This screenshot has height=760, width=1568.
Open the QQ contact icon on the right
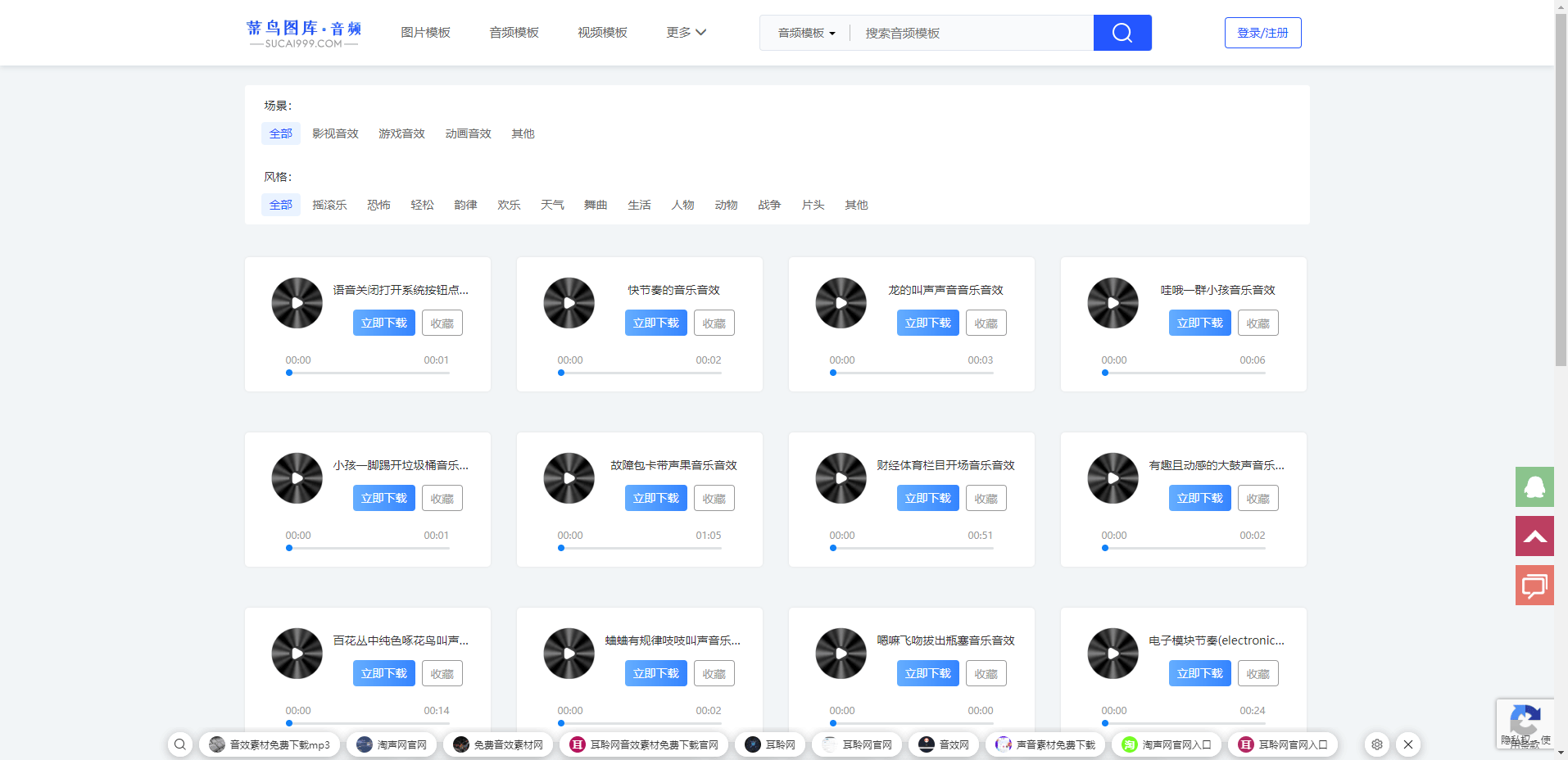(1533, 486)
